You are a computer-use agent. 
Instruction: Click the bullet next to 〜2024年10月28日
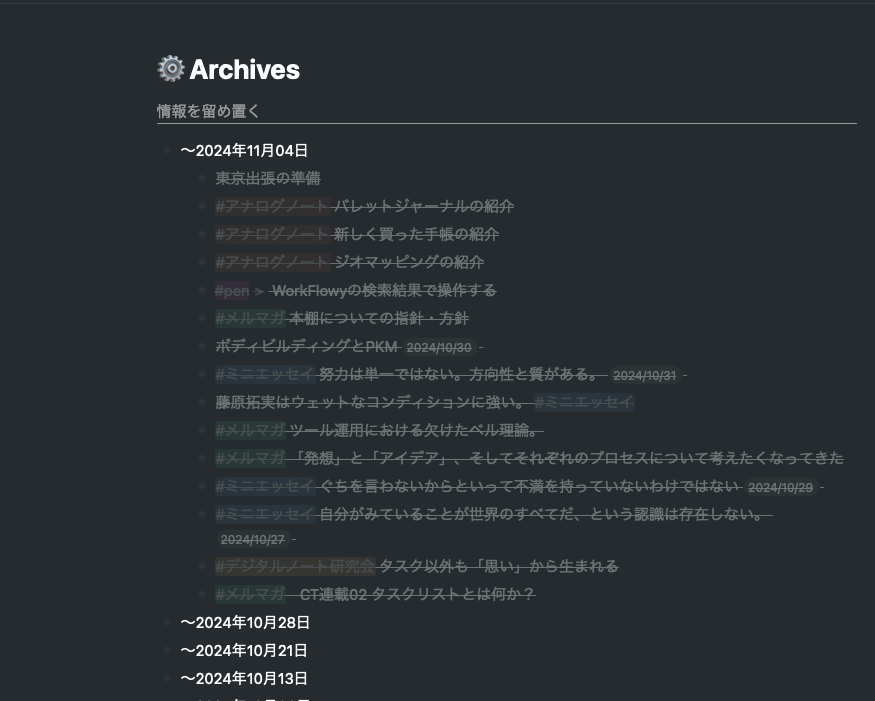(166, 621)
